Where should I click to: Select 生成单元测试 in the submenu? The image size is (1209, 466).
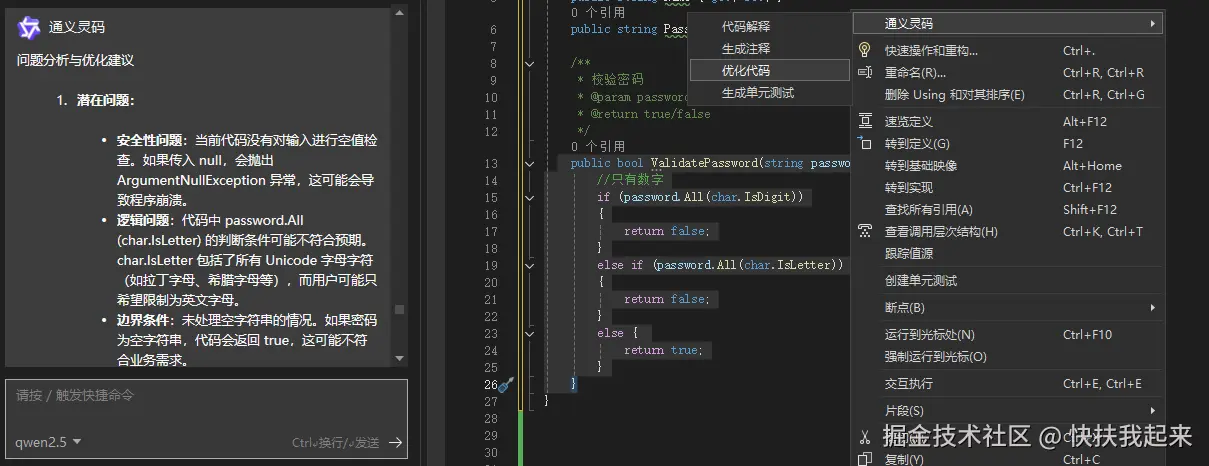tap(770, 93)
